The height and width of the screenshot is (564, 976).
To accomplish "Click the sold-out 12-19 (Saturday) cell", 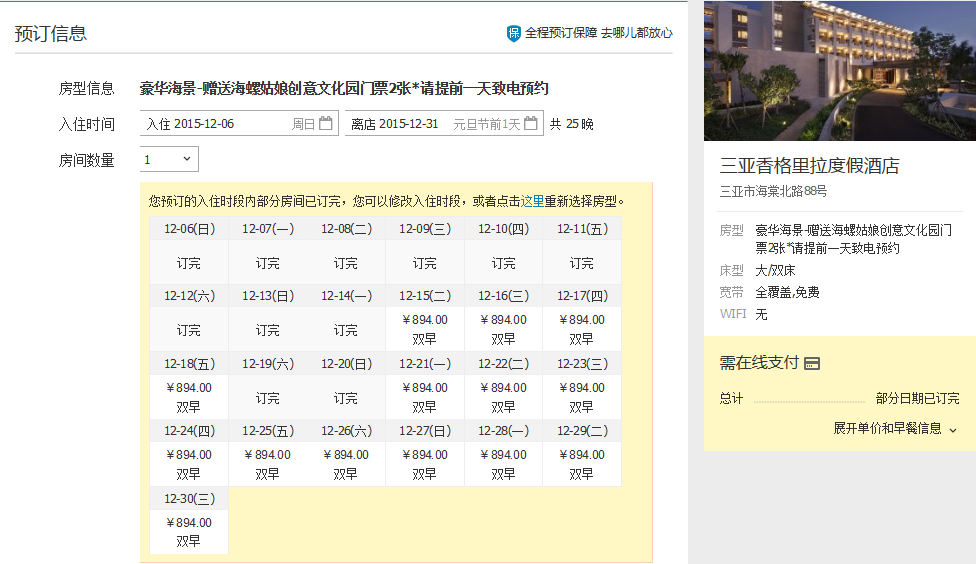I will coord(267,397).
